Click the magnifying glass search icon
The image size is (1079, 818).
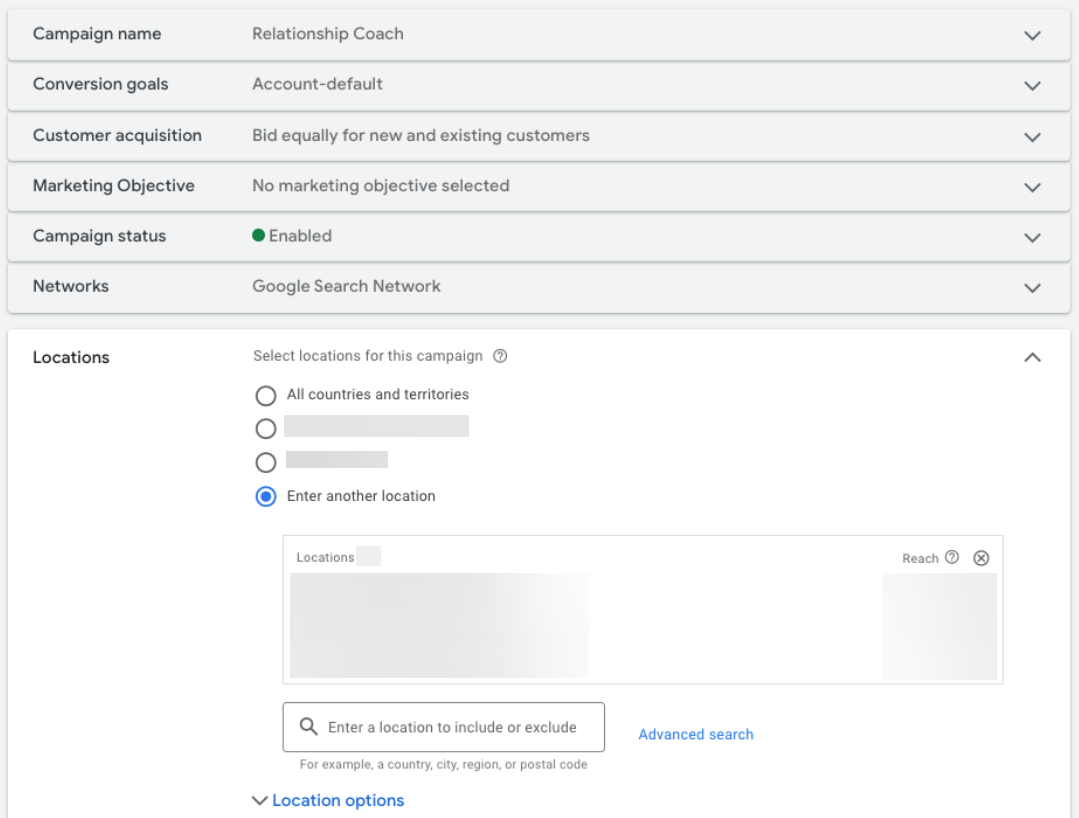pos(309,727)
